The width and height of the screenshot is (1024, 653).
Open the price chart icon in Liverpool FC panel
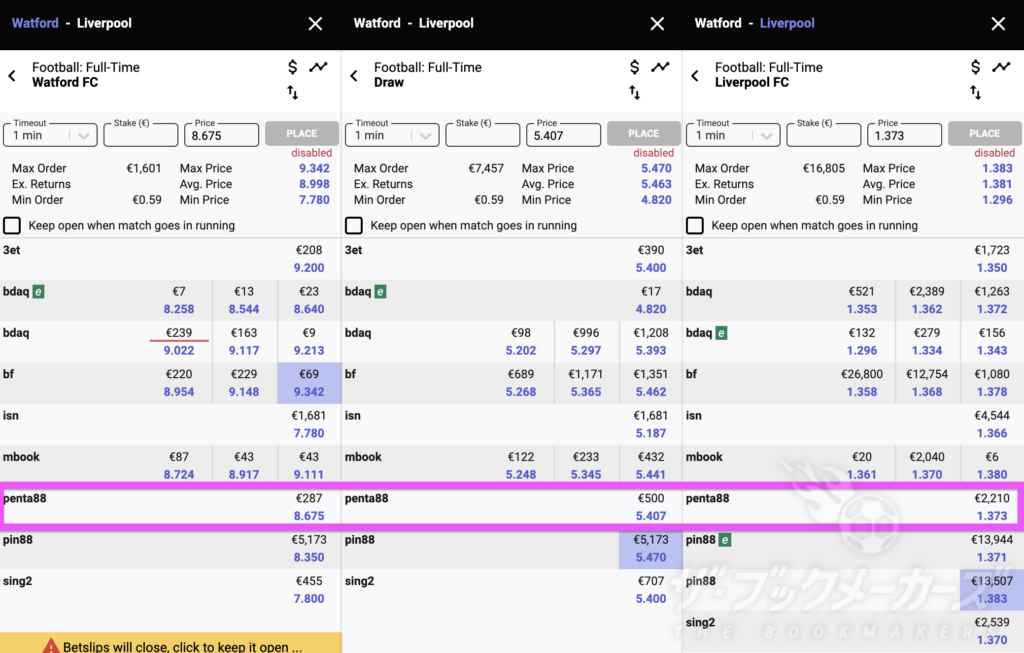1001,67
